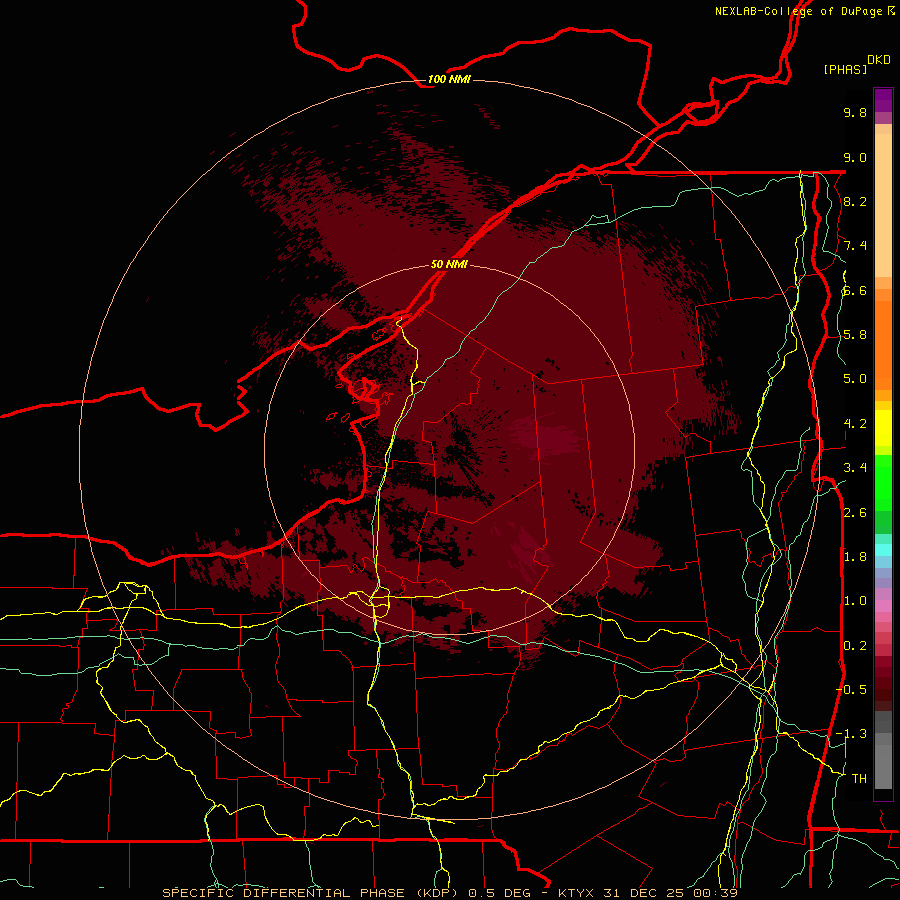
Task: Click the cyan segment of the color bar
Action: click(x=883, y=549)
